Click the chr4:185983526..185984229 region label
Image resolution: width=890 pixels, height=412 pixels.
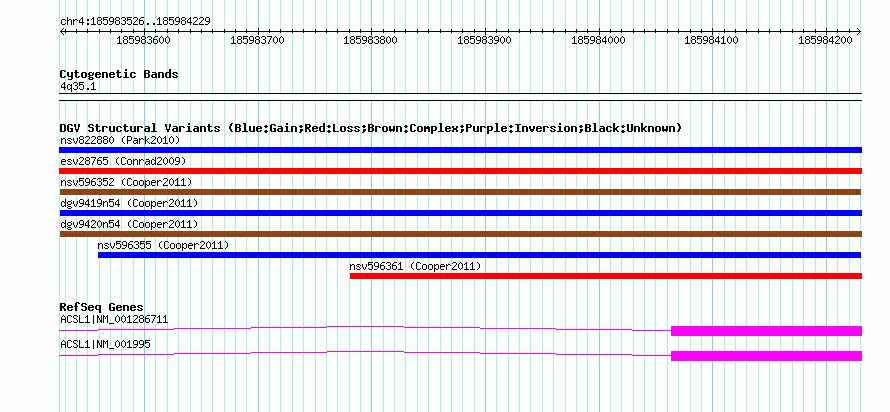pyautogui.click(x=136, y=22)
